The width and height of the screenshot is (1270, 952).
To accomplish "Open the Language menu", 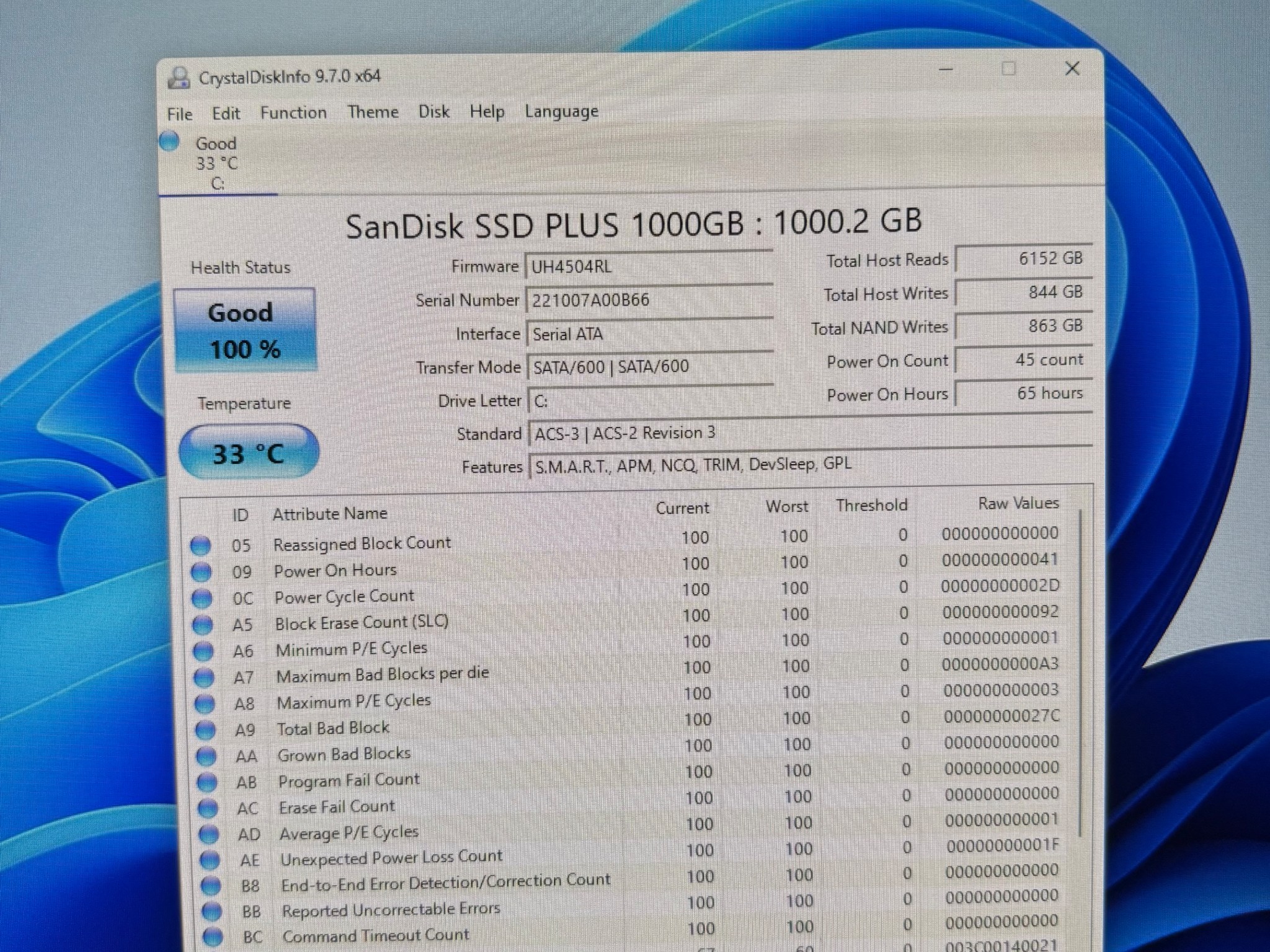I will coord(560,112).
